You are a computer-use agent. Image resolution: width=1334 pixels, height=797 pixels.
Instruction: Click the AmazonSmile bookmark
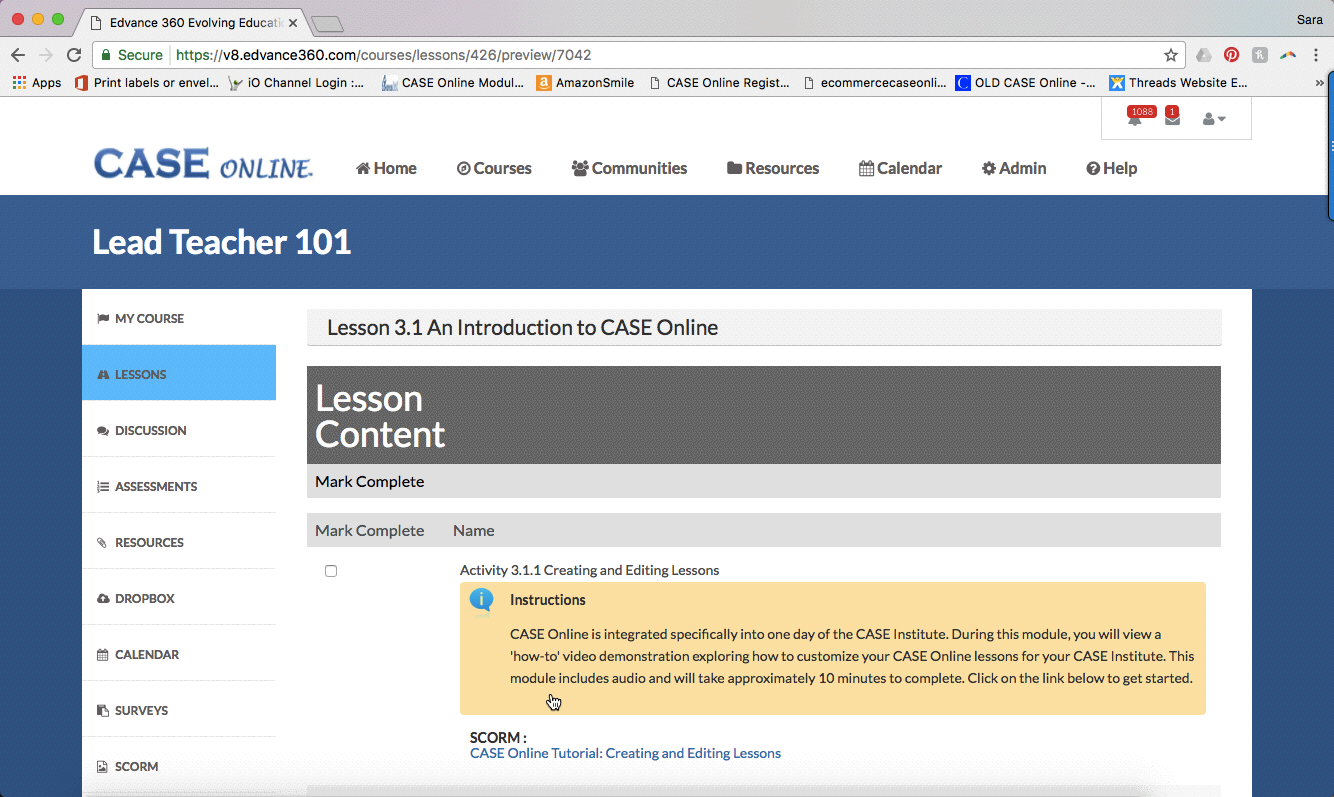586,83
